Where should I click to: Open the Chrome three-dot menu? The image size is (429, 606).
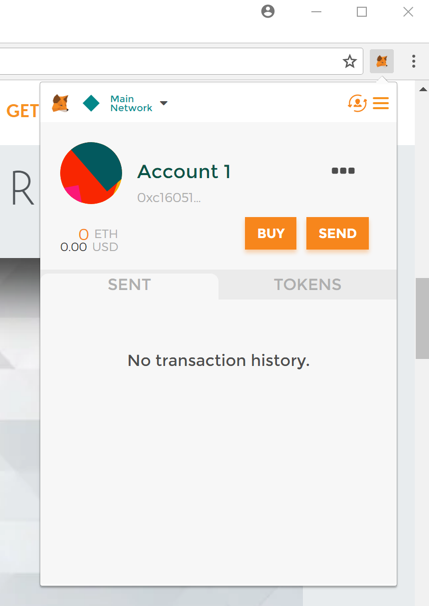(x=414, y=61)
